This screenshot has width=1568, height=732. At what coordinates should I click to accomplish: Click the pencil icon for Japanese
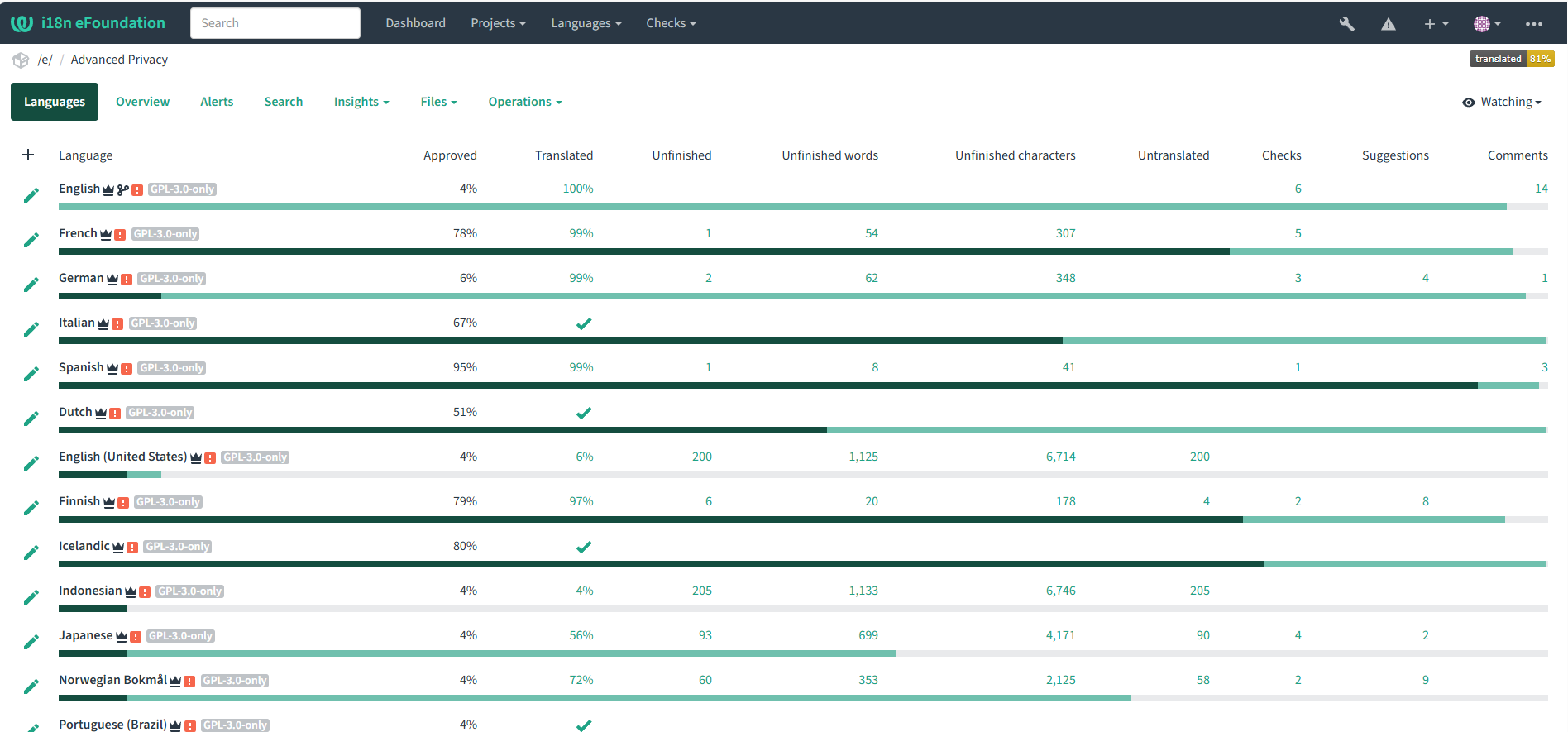(31, 643)
